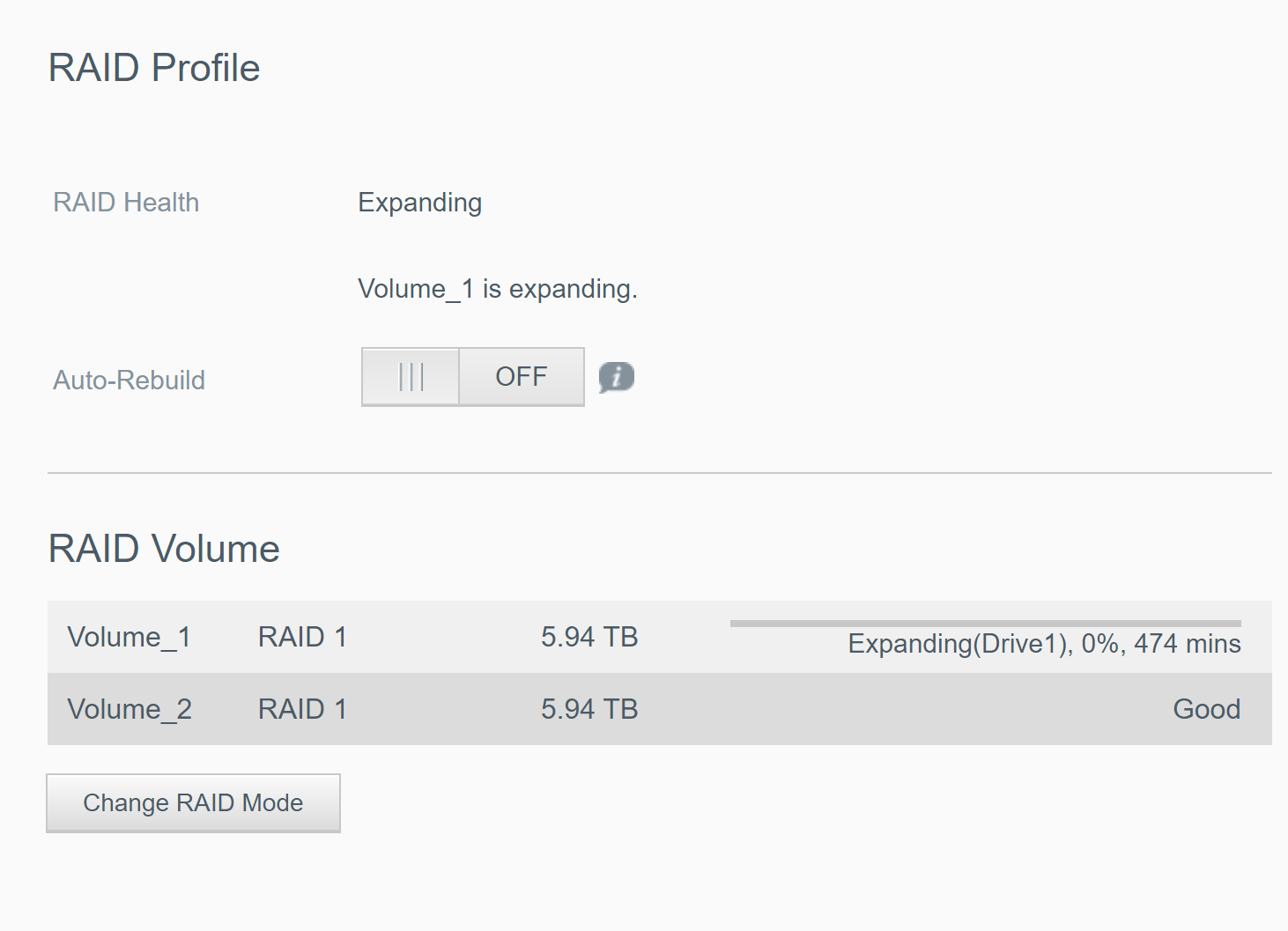
Task: Click the RAID Health label
Action: [126, 203]
